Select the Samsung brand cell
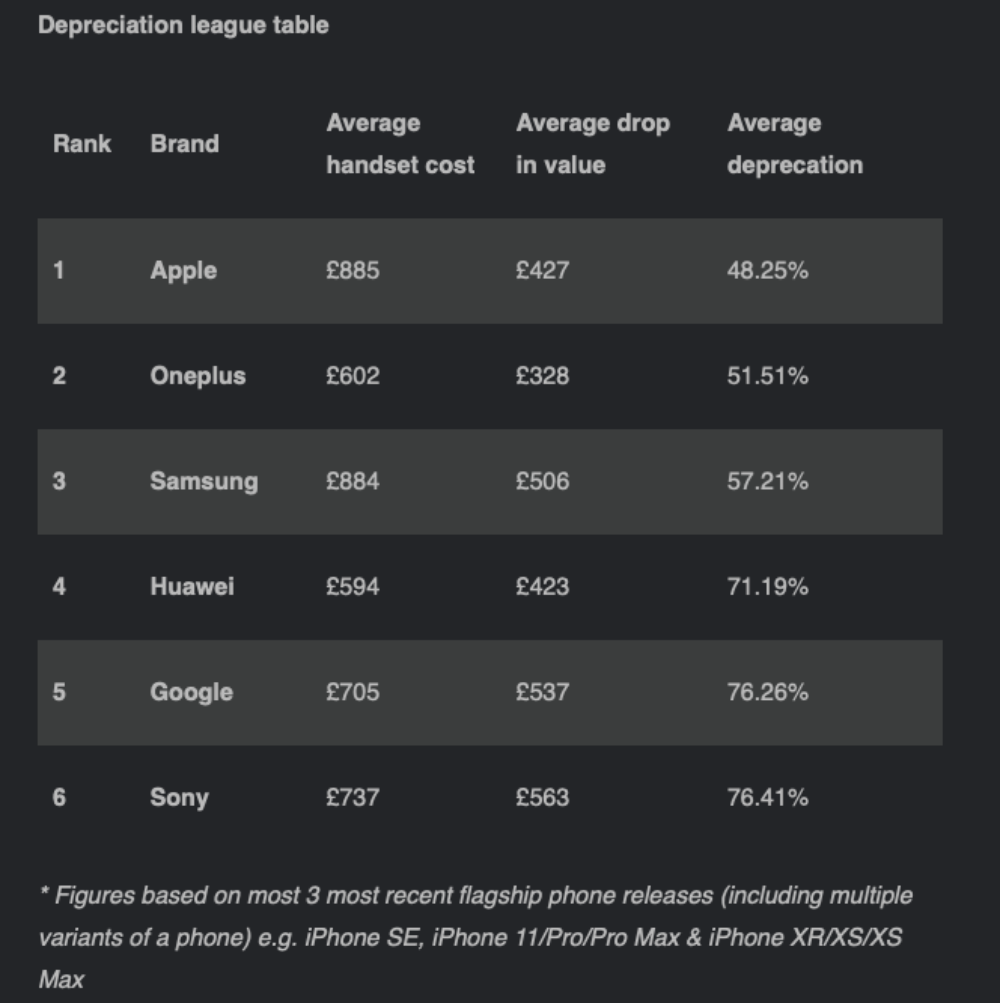 [x=204, y=481]
